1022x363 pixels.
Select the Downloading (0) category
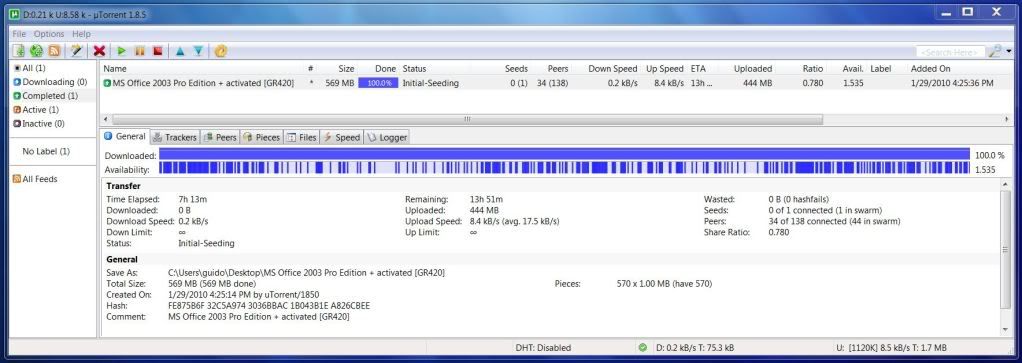[50, 82]
